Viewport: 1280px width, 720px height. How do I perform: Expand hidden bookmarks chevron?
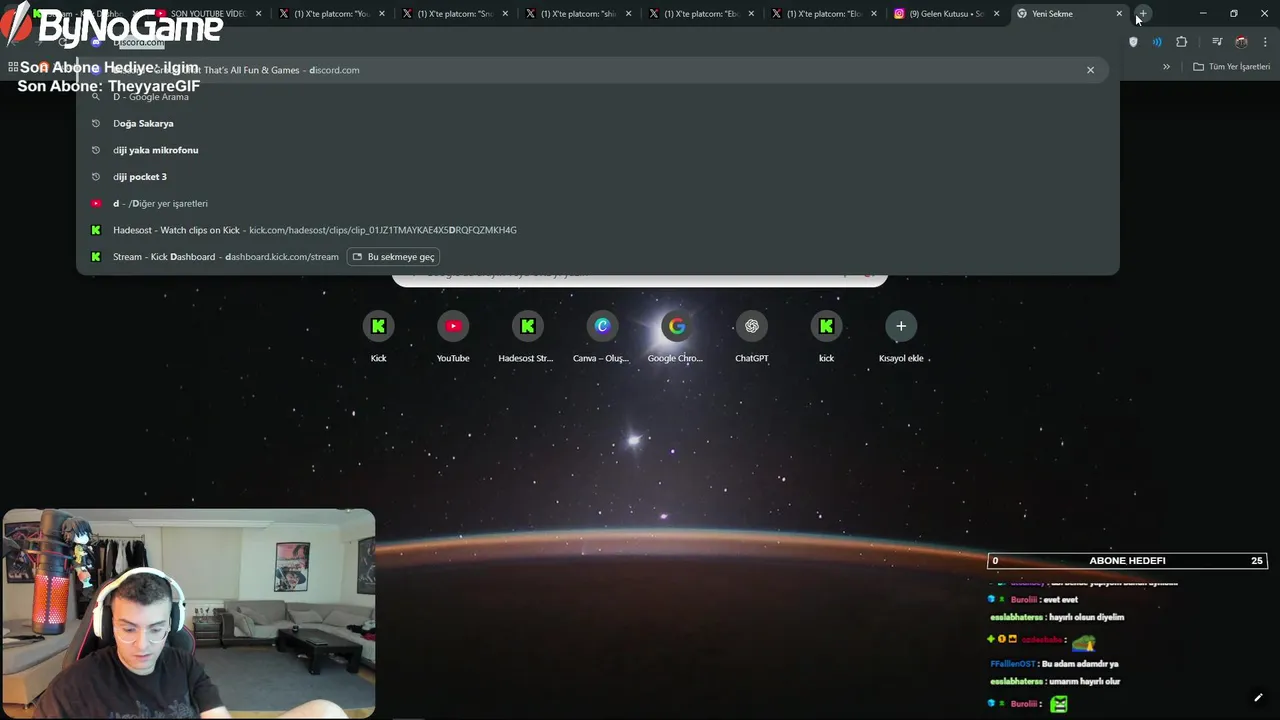pyautogui.click(x=1166, y=67)
